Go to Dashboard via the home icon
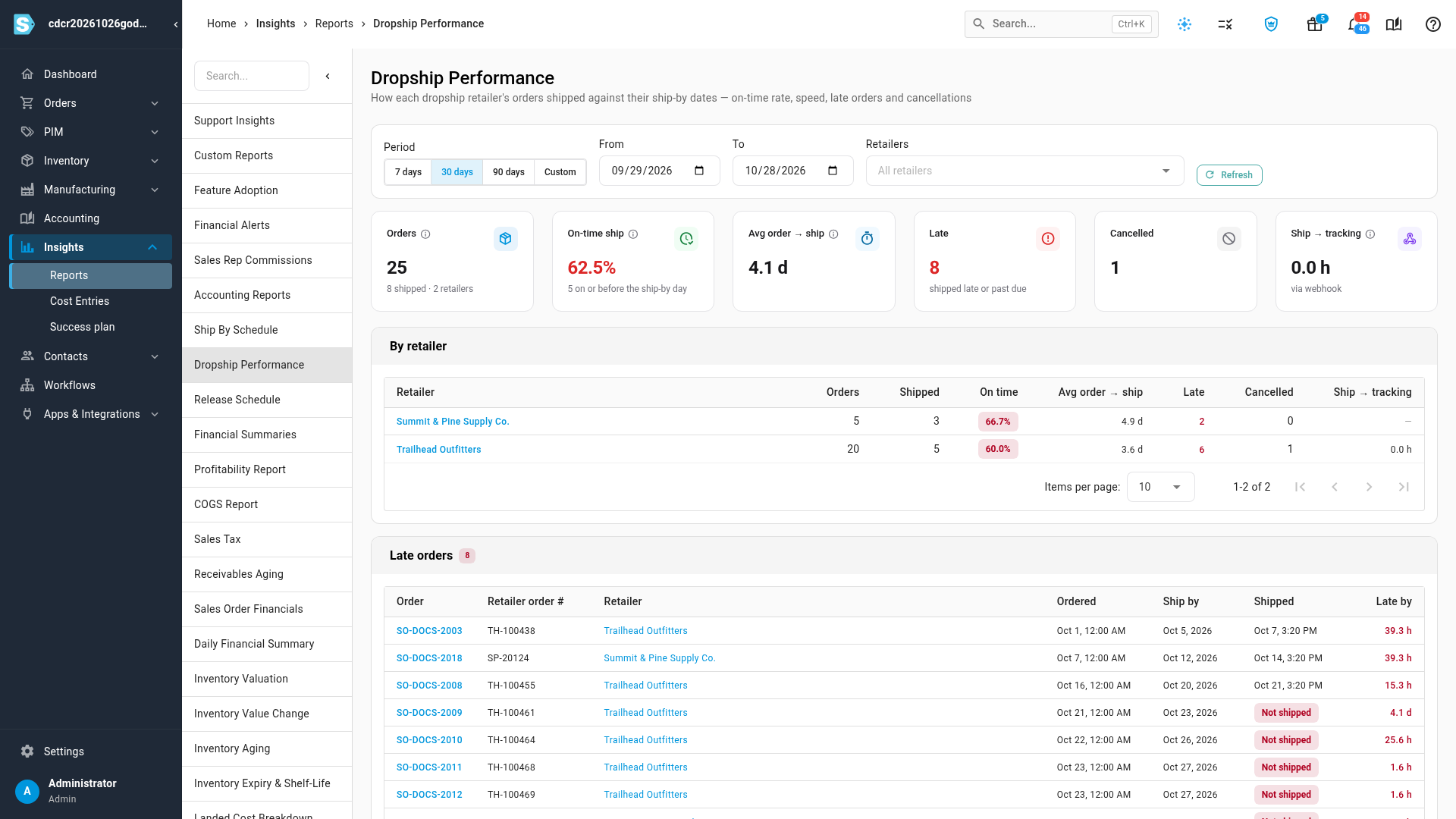Image resolution: width=1456 pixels, height=819 pixels. (27, 74)
